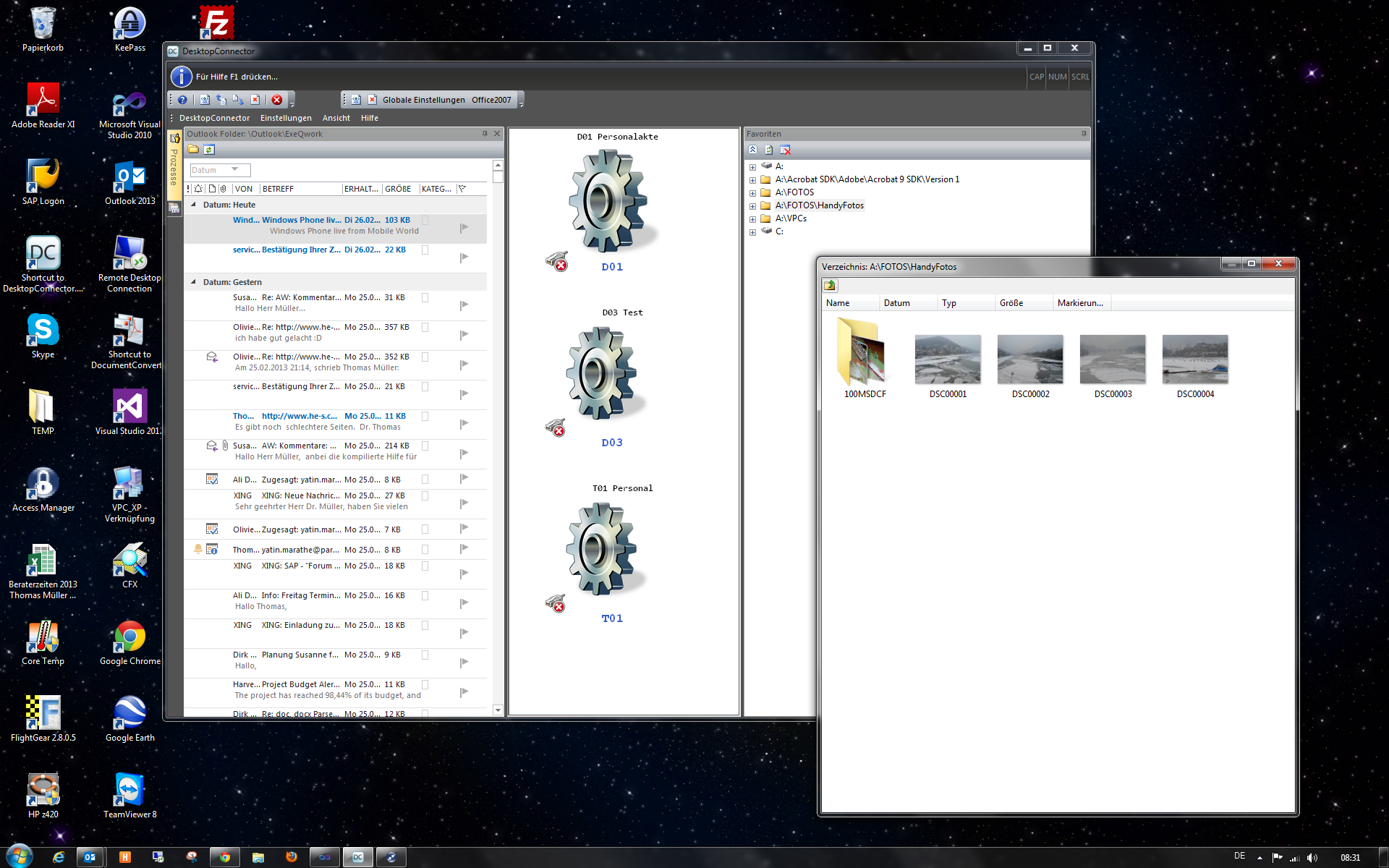1389x868 pixels.
Task: Click the Office2007 toolbar button
Action: [491, 100]
